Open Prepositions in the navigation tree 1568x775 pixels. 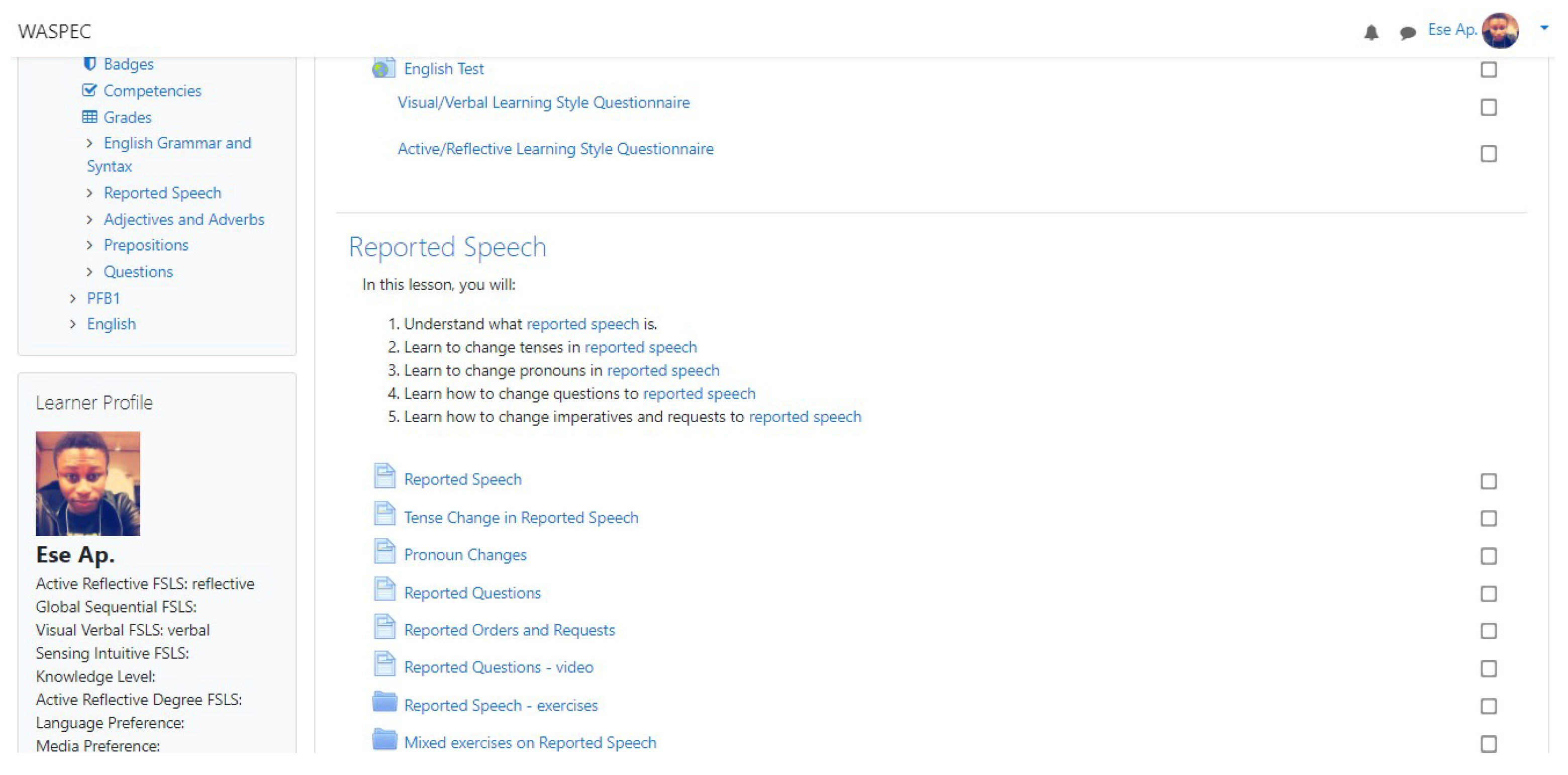146,245
